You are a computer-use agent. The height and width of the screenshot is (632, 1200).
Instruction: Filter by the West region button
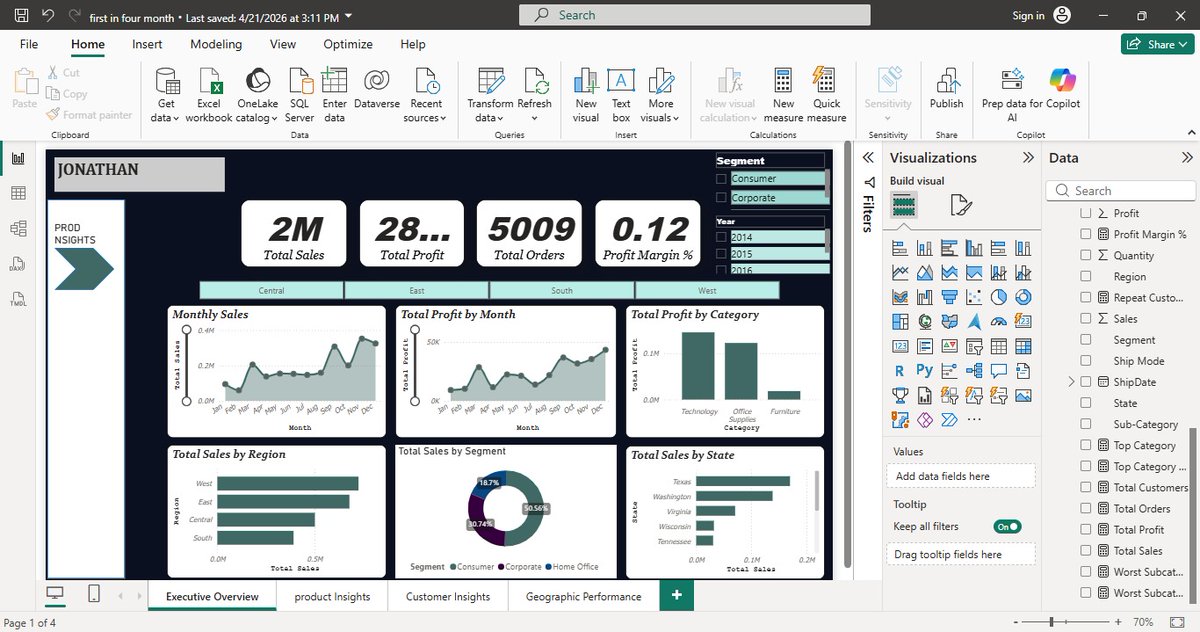click(707, 290)
